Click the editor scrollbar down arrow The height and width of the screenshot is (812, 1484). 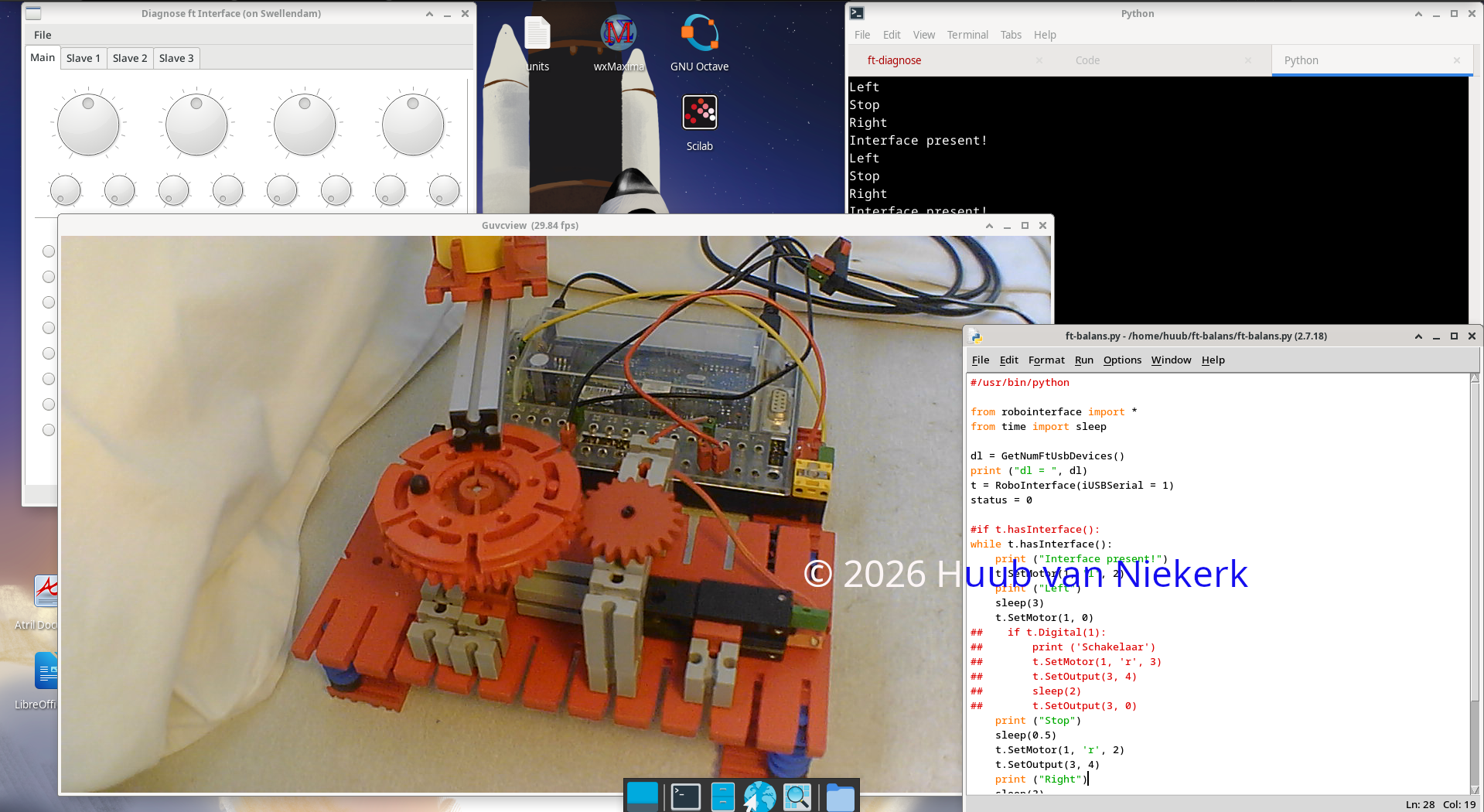coord(1475,789)
